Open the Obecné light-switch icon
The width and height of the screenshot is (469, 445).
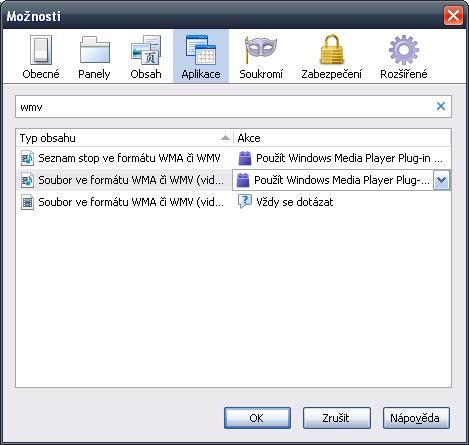click(x=41, y=50)
